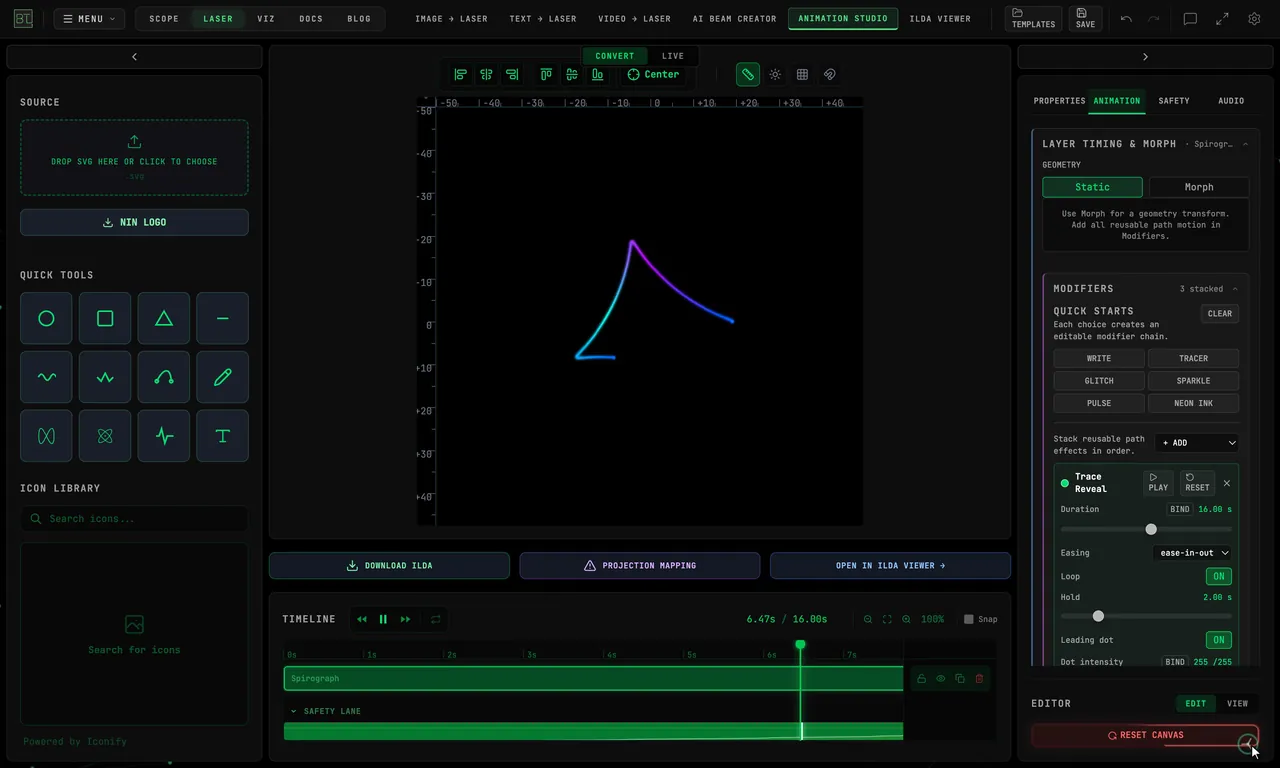Select the Atom shape quick tool
This screenshot has width=1280, height=768.
click(x=105, y=436)
